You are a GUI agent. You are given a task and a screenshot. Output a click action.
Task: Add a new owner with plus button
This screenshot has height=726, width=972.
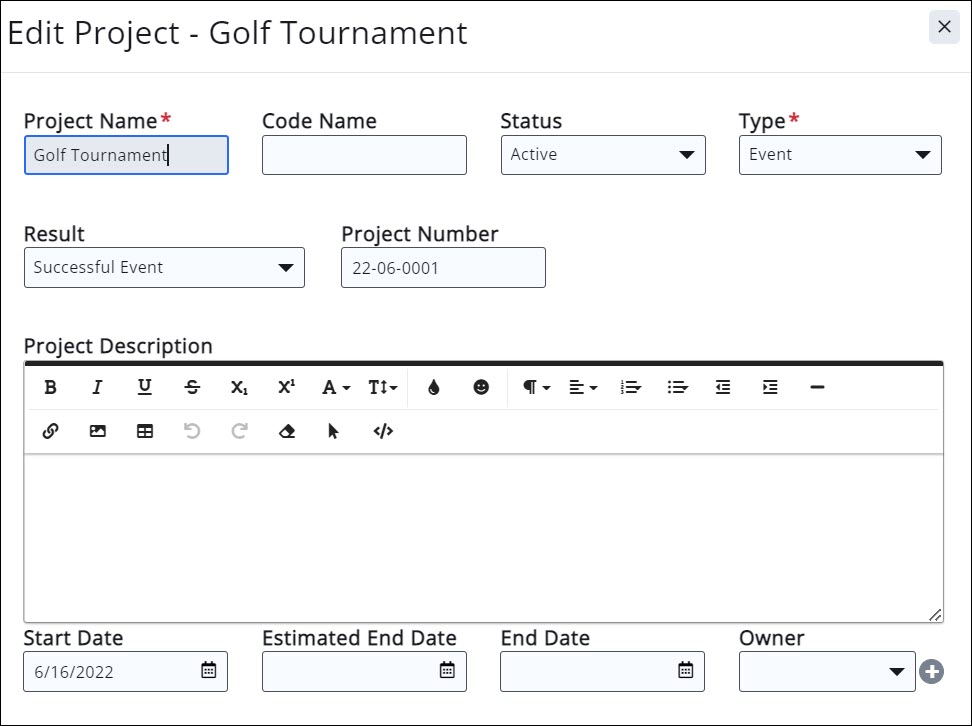point(931,672)
